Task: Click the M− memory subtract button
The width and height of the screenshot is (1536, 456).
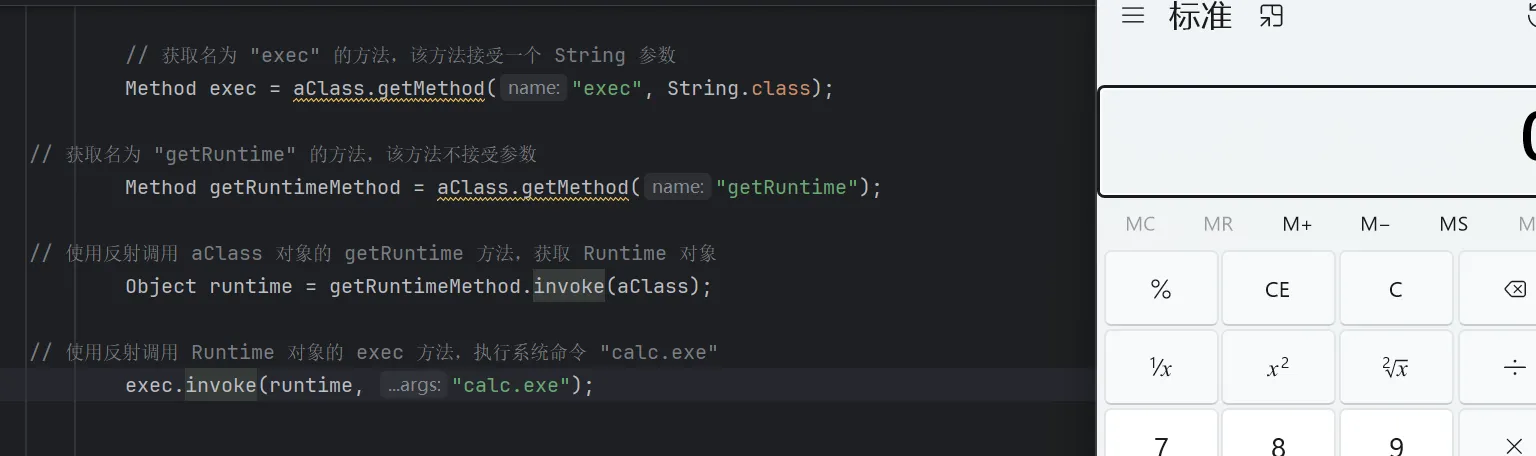Action: 1375,224
